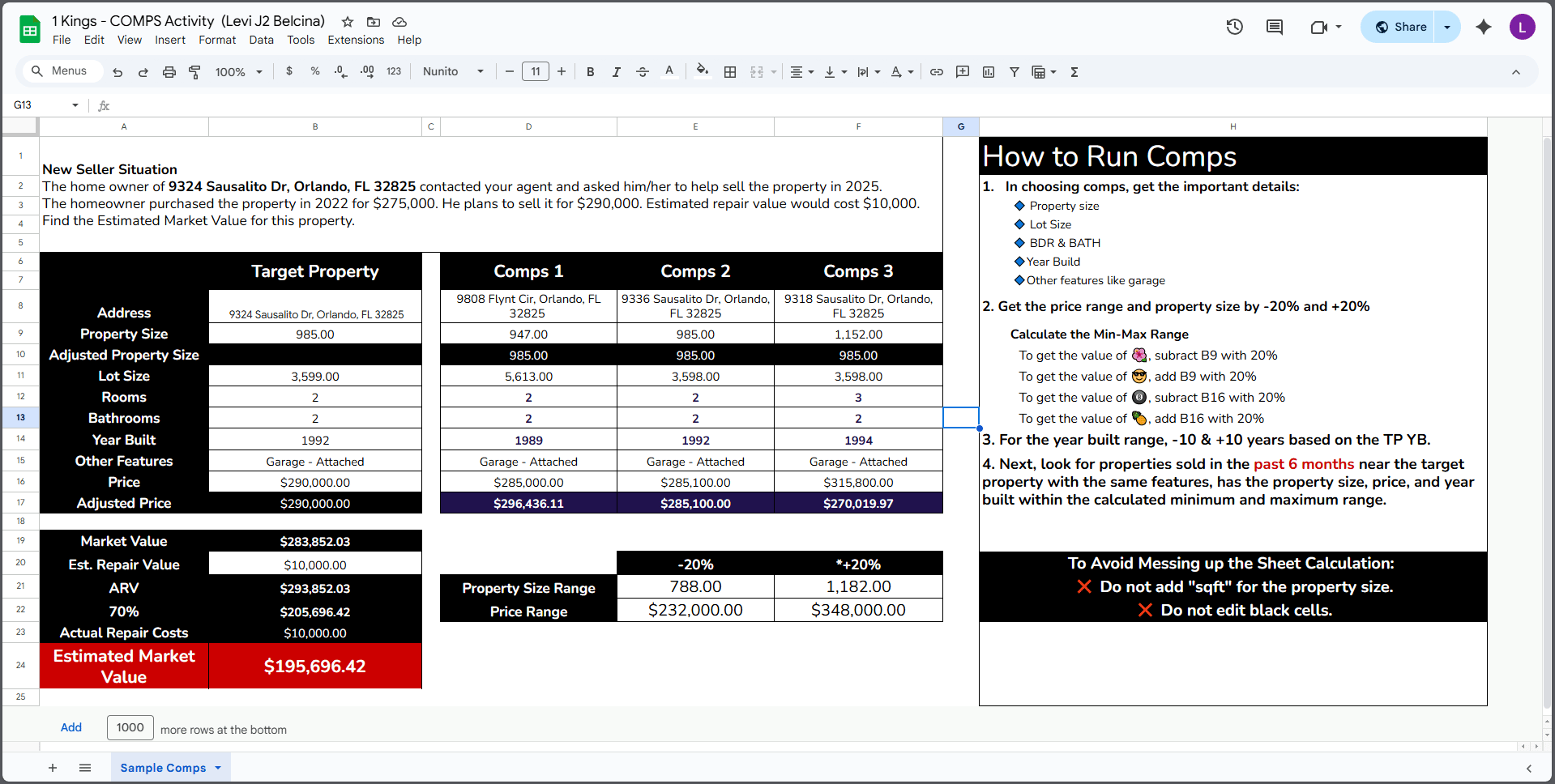Create a filter with funnel icon
The image size is (1555, 784).
pos(1015,72)
